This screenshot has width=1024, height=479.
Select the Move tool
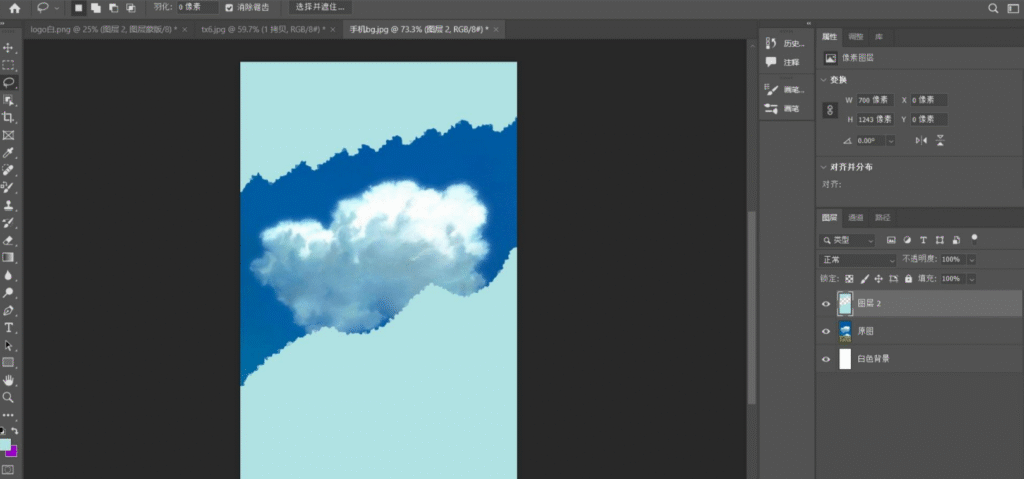coord(8,48)
